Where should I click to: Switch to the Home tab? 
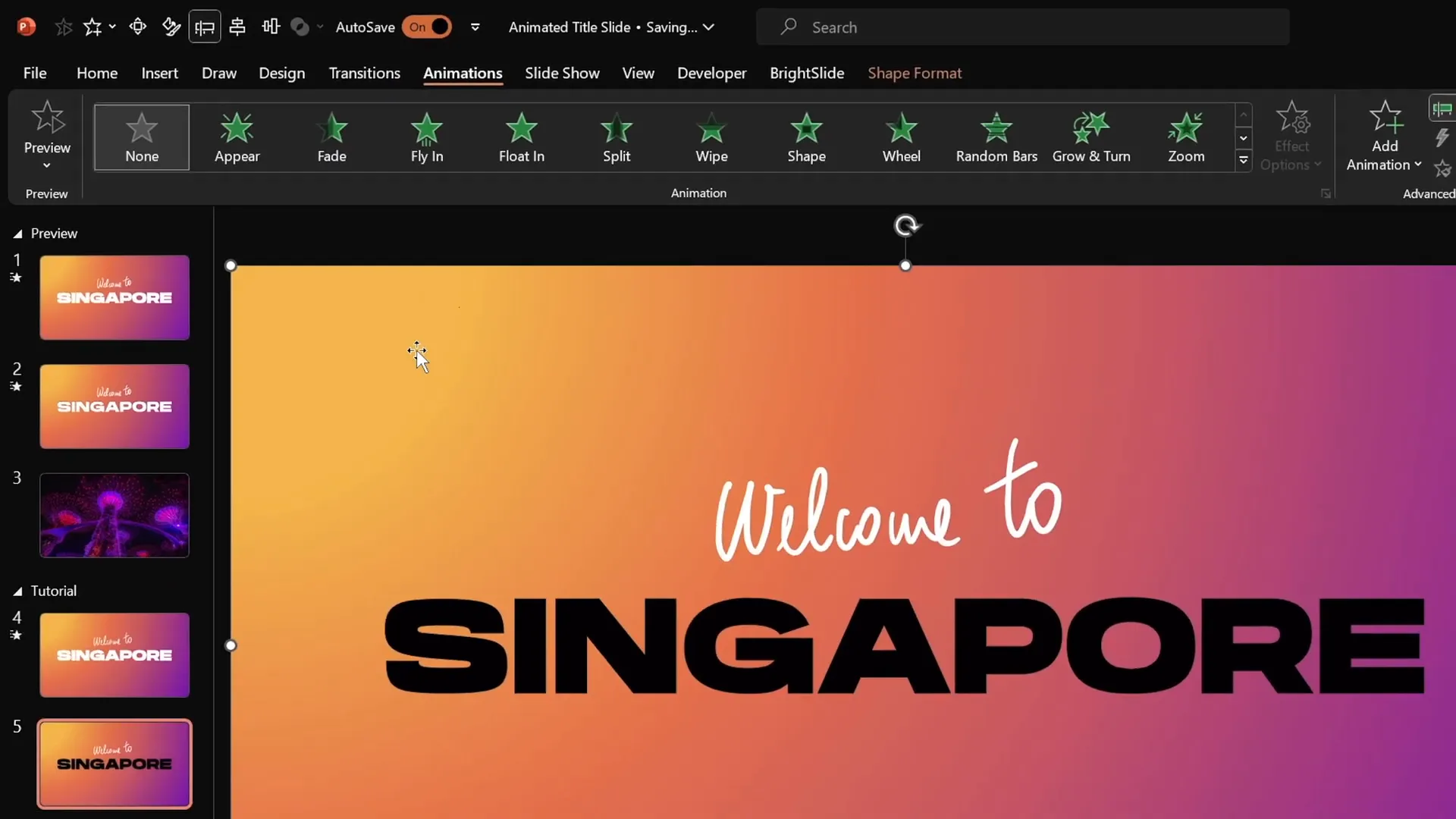click(x=97, y=73)
